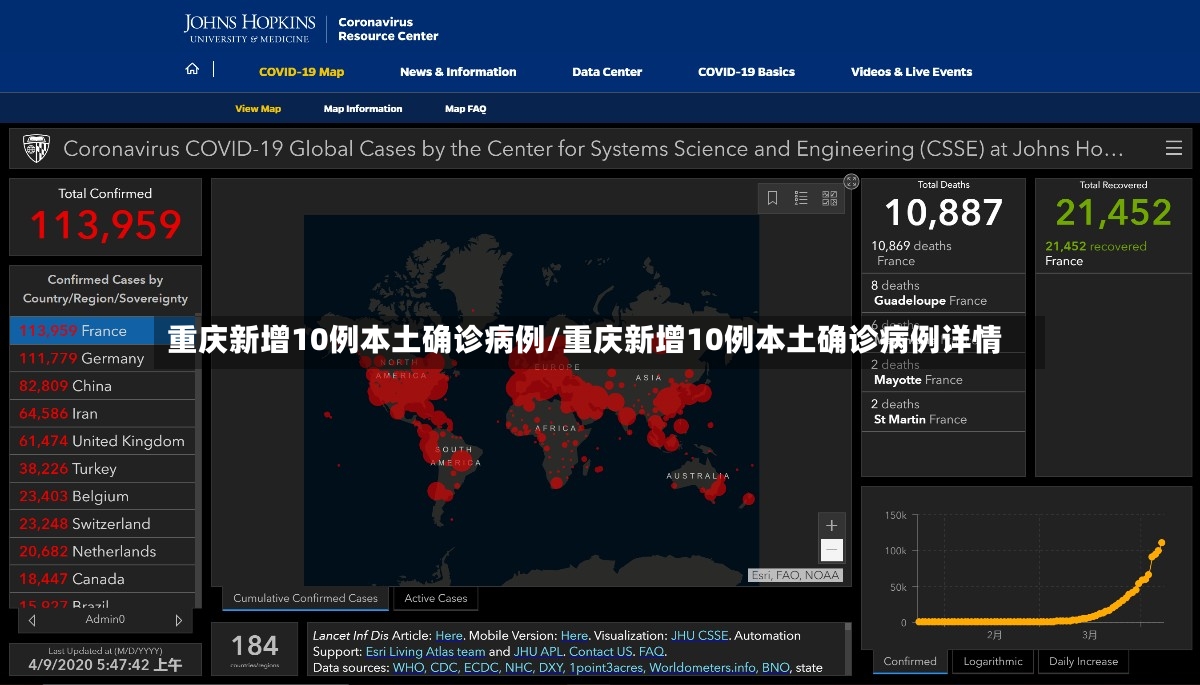Select Germany in confirmed cases list

102,358
